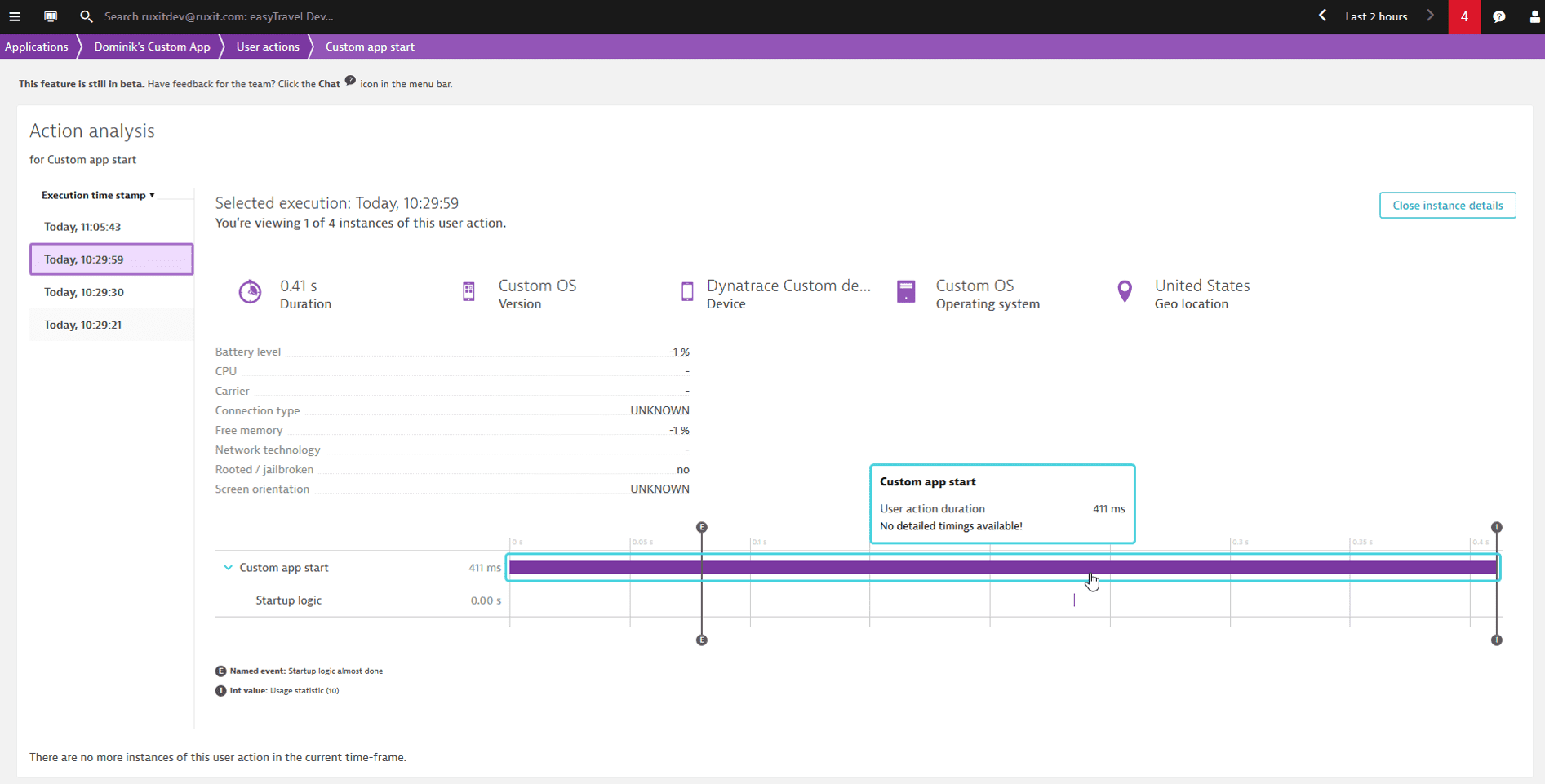This screenshot has width=1545, height=784.
Task: Select the Custom app start breadcrumb
Action: click(370, 47)
